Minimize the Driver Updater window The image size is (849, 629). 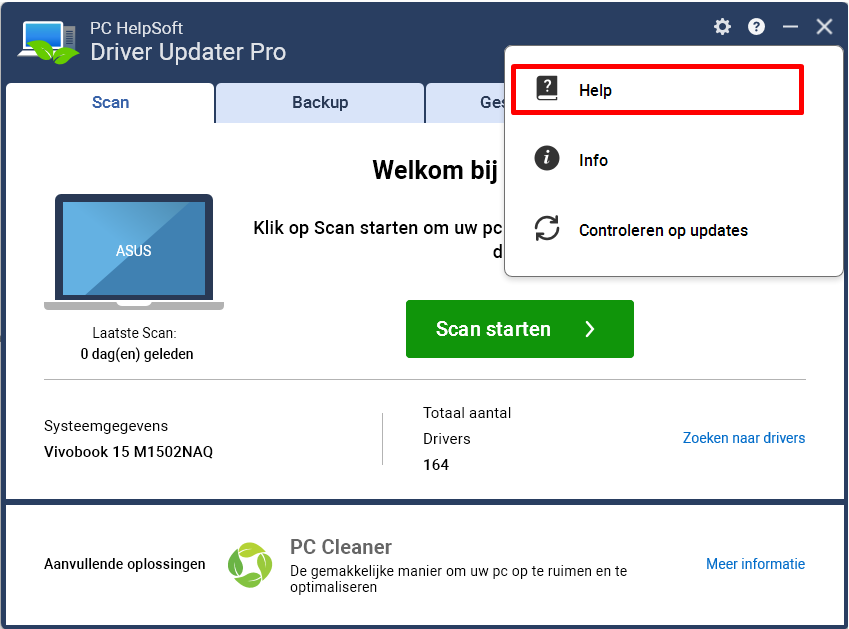point(790,27)
